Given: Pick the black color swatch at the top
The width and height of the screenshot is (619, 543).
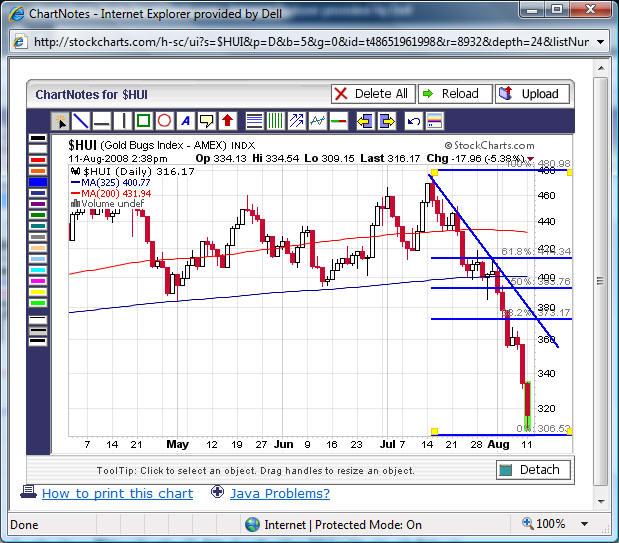Looking at the screenshot, I should point(38,138).
